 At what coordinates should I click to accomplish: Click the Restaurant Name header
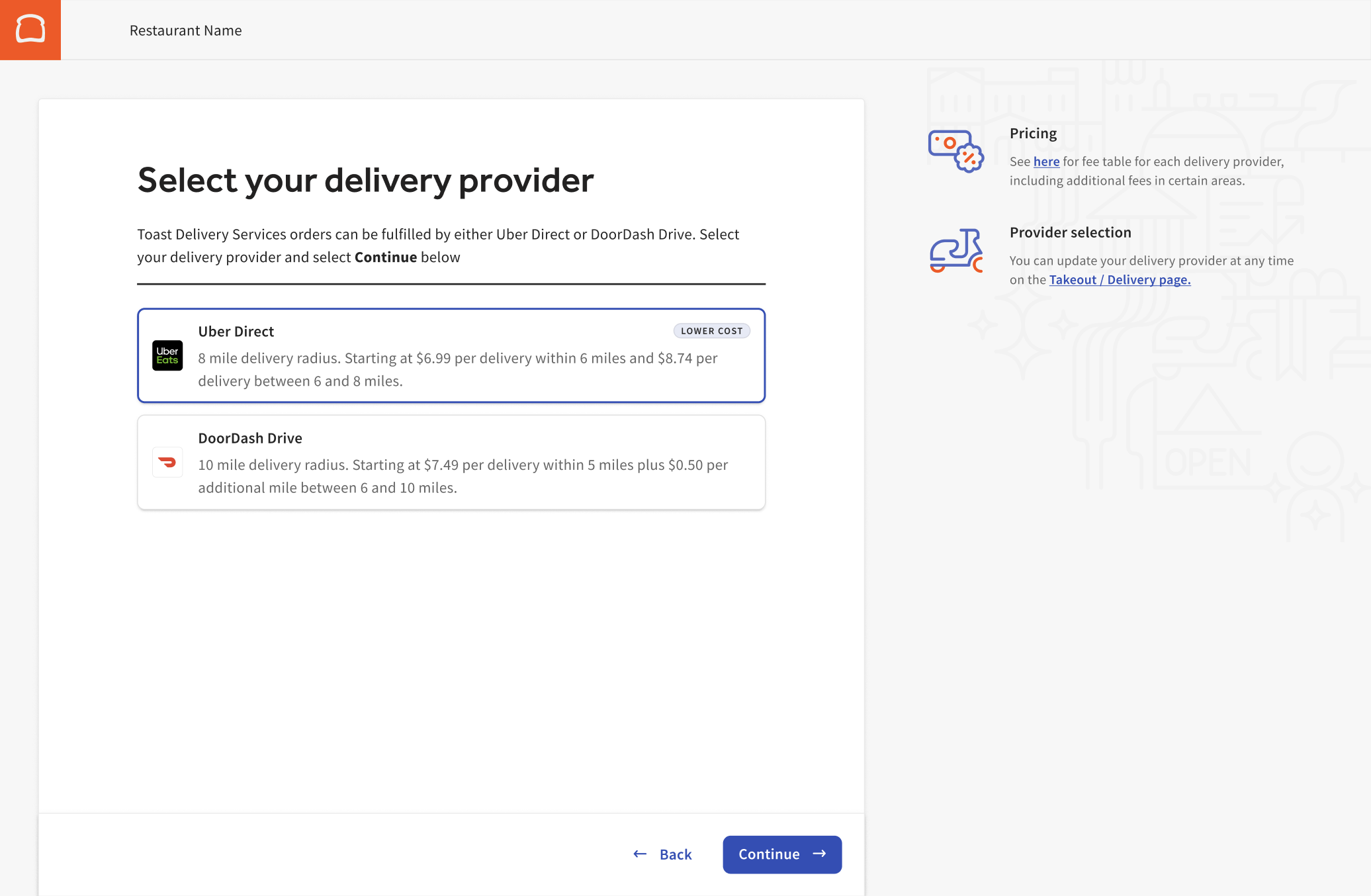coord(185,30)
